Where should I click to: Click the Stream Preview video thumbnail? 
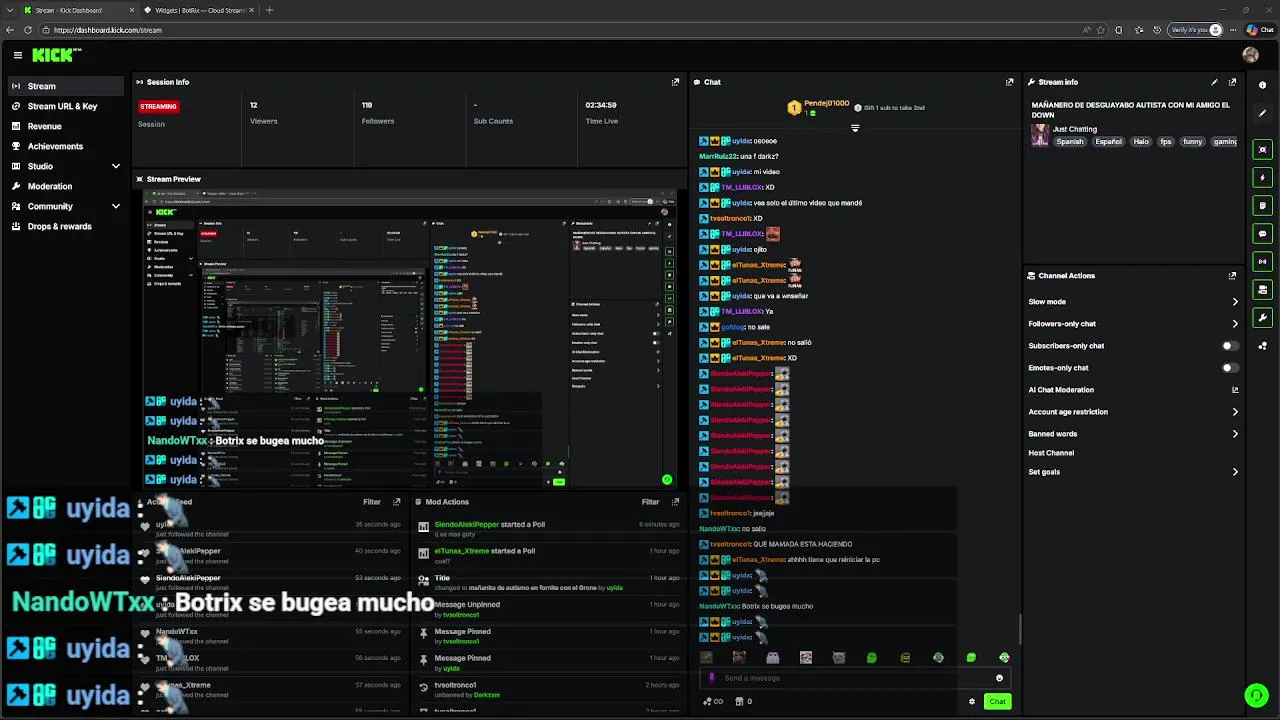coord(408,340)
